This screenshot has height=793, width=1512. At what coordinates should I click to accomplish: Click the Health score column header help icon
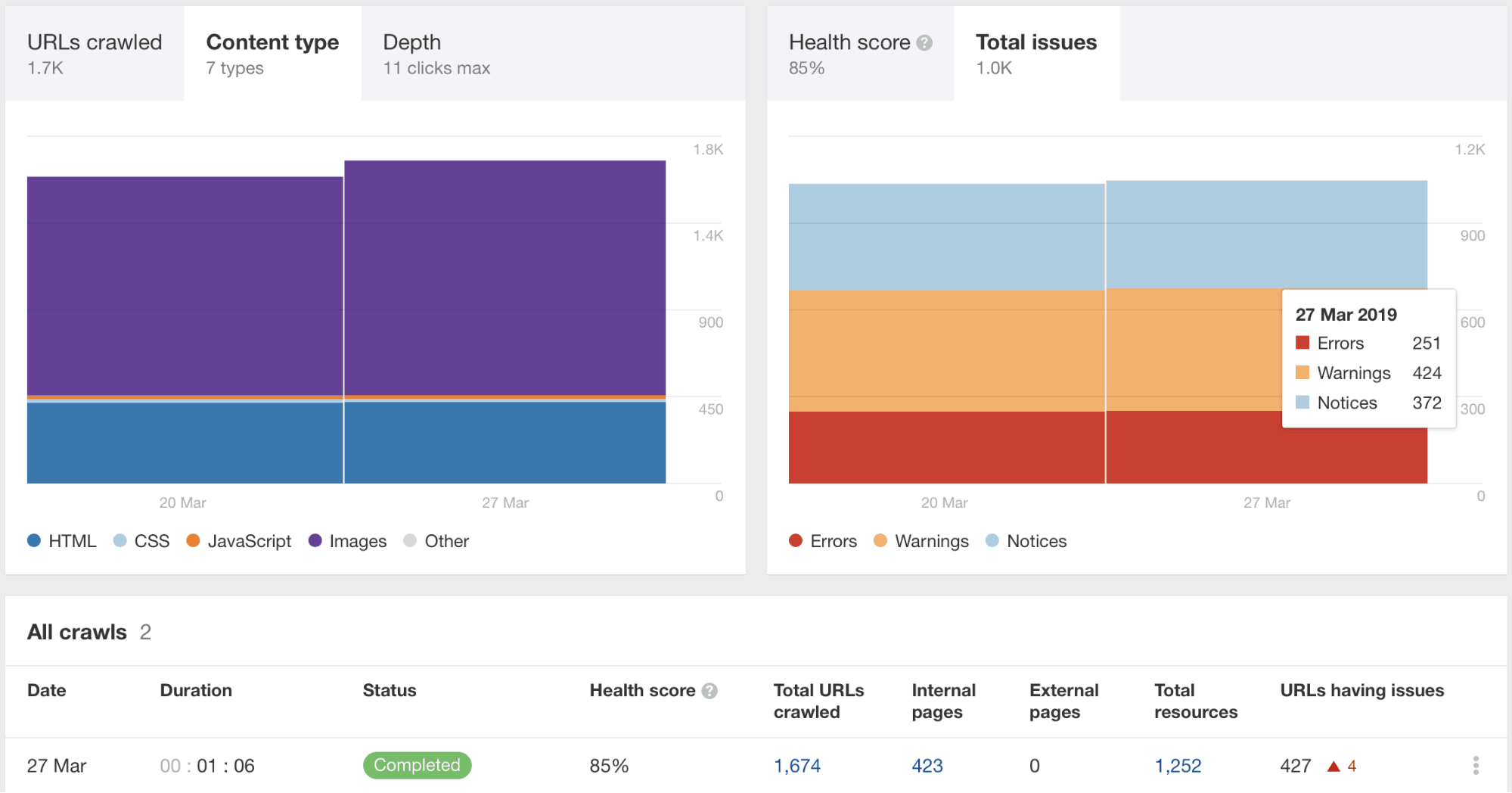tap(709, 690)
